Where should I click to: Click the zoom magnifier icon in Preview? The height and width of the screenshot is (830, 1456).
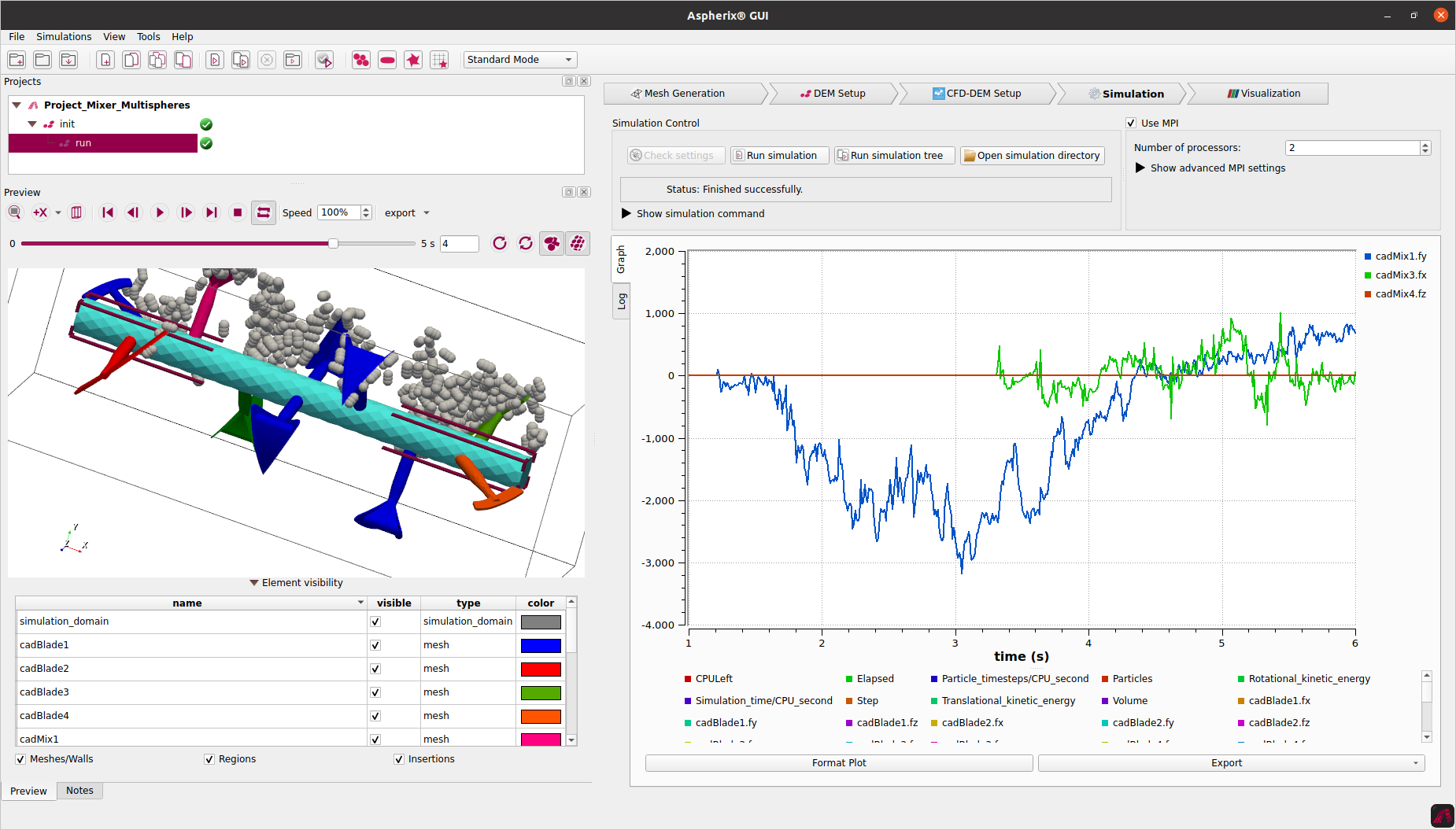pyautogui.click(x=14, y=212)
